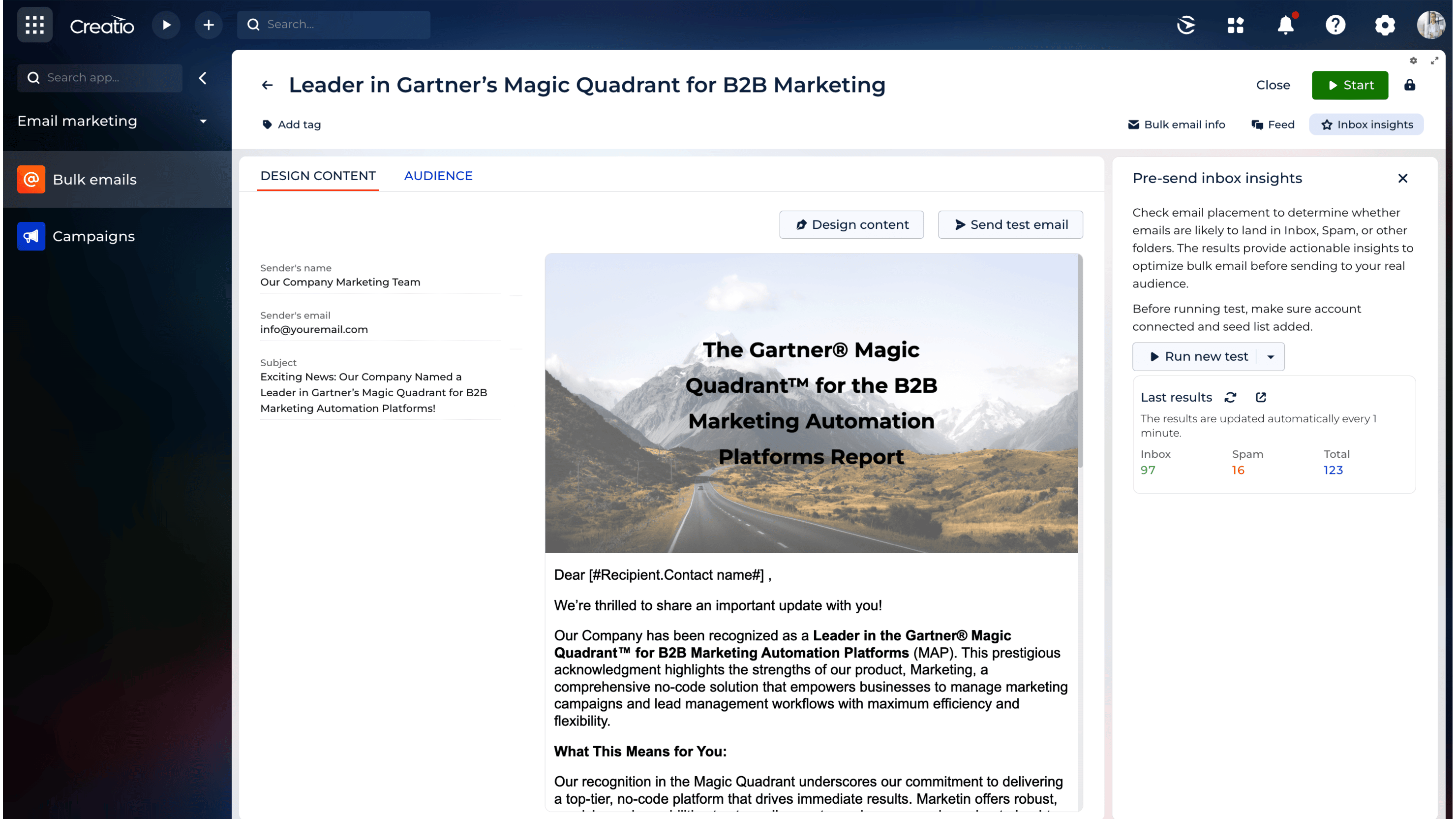Open page designer small gear icon
The image size is (1456, 819).
point(1414,61)
